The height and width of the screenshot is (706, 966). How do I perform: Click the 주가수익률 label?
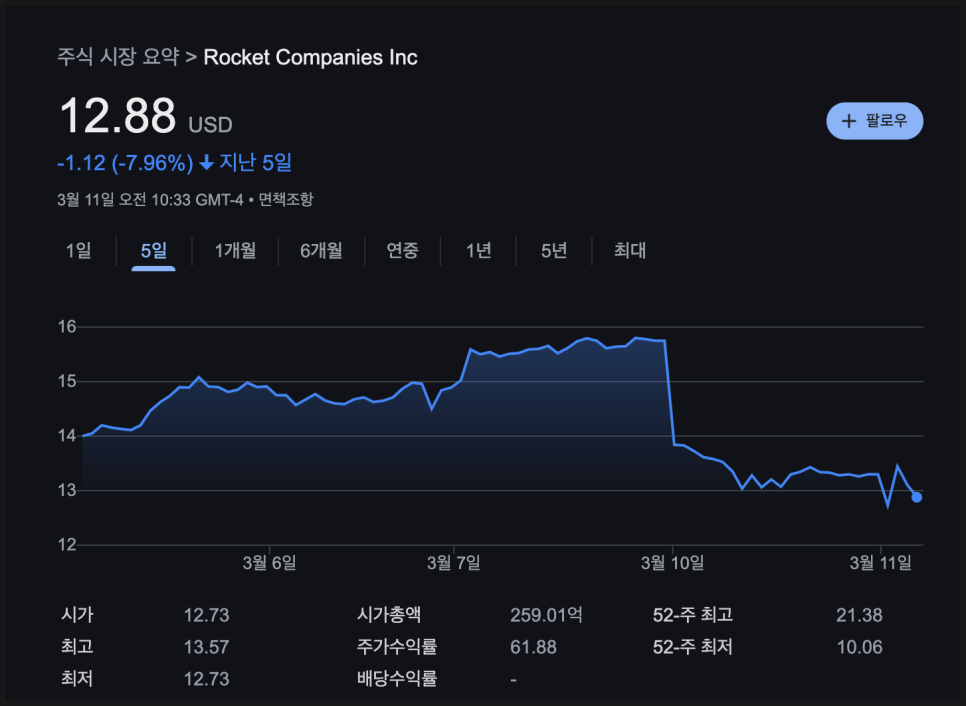click(397, 647)
